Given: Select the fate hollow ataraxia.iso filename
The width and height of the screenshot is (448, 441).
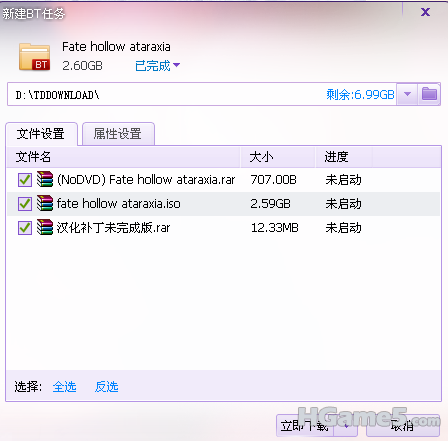Looking at the screenshot, I should [x=119, y=204].
